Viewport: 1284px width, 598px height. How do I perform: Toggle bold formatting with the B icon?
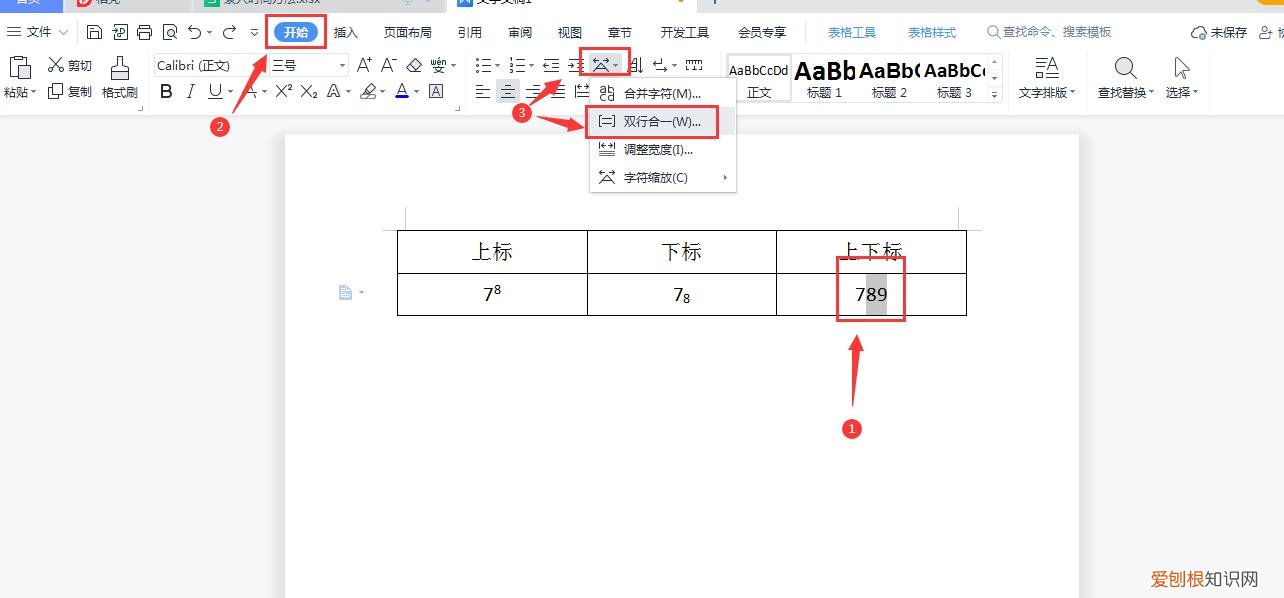[x=166, y=90]
